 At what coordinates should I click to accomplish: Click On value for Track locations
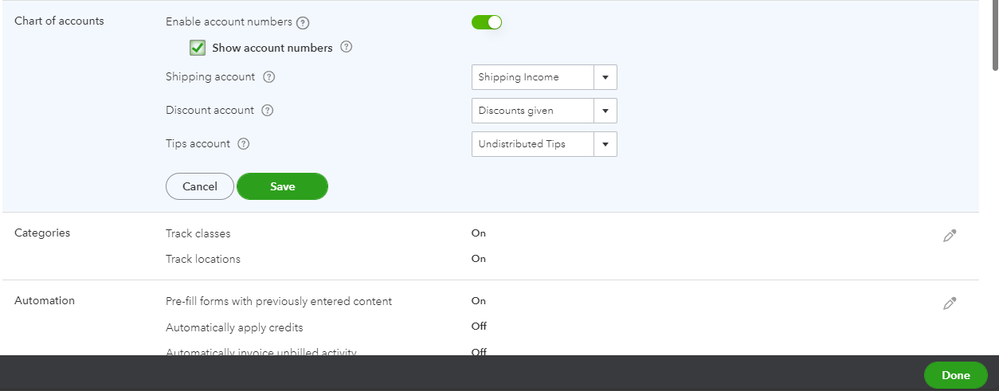(x=478, y=259)
